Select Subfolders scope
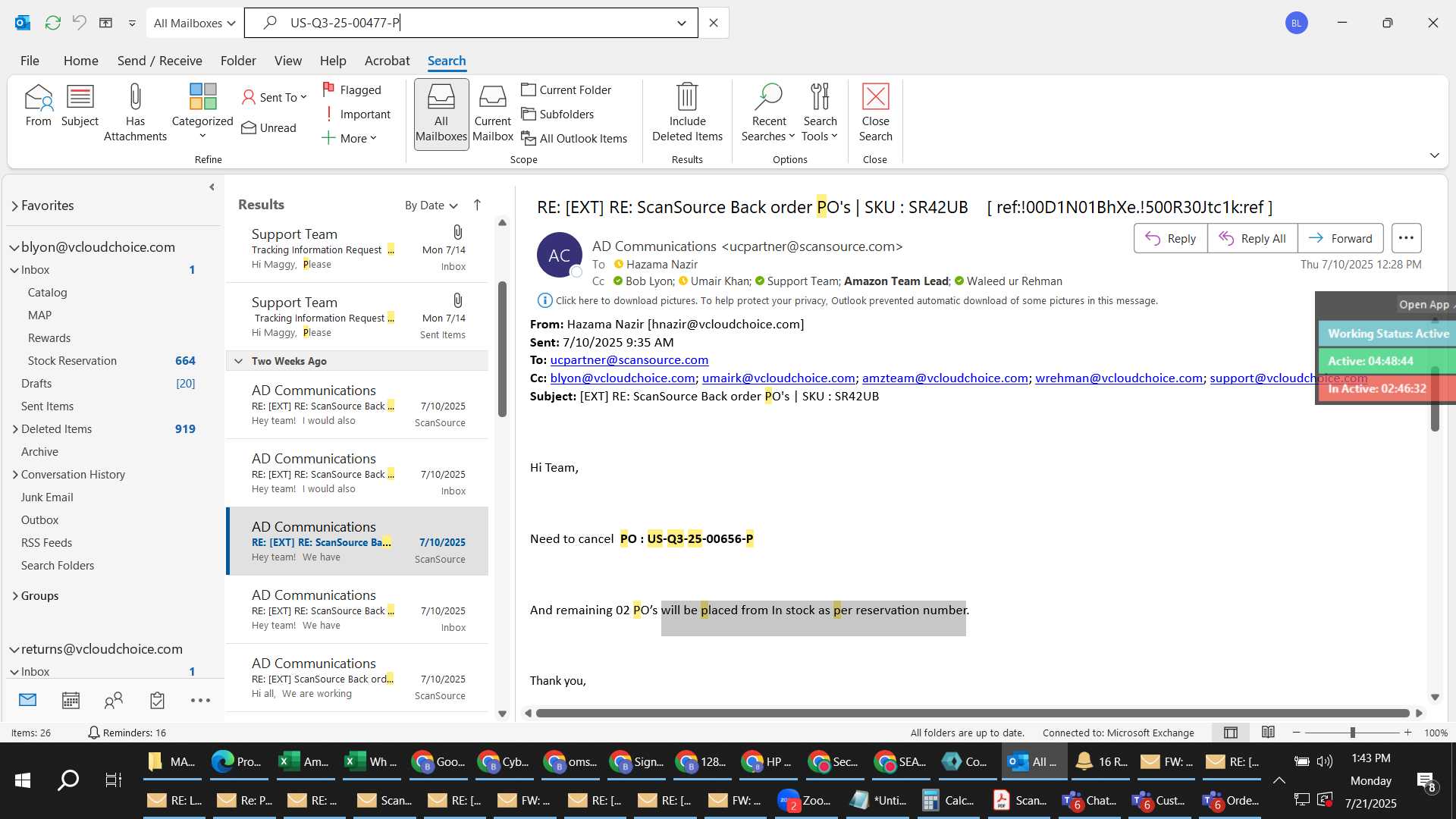The width and height of the screenshot is (1456, 819). pyautogui.click(x=557, y=114)
